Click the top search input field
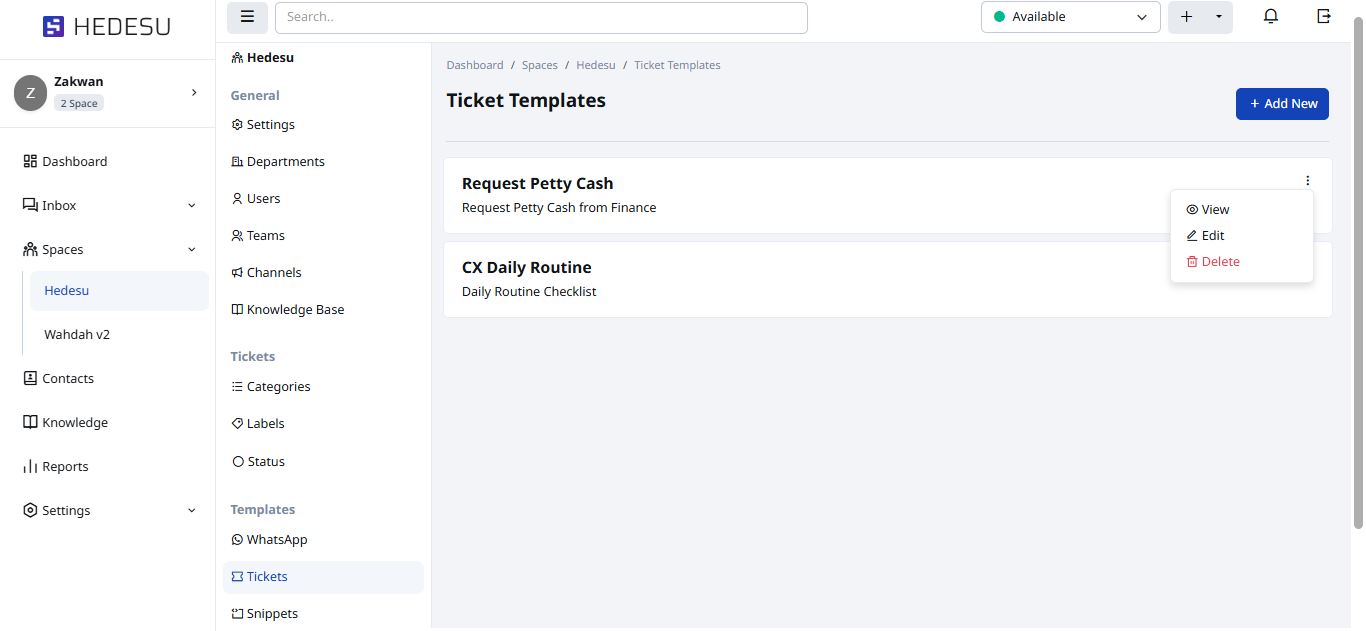This screenshot has width=1366, height=631. (x=541, y=17)
